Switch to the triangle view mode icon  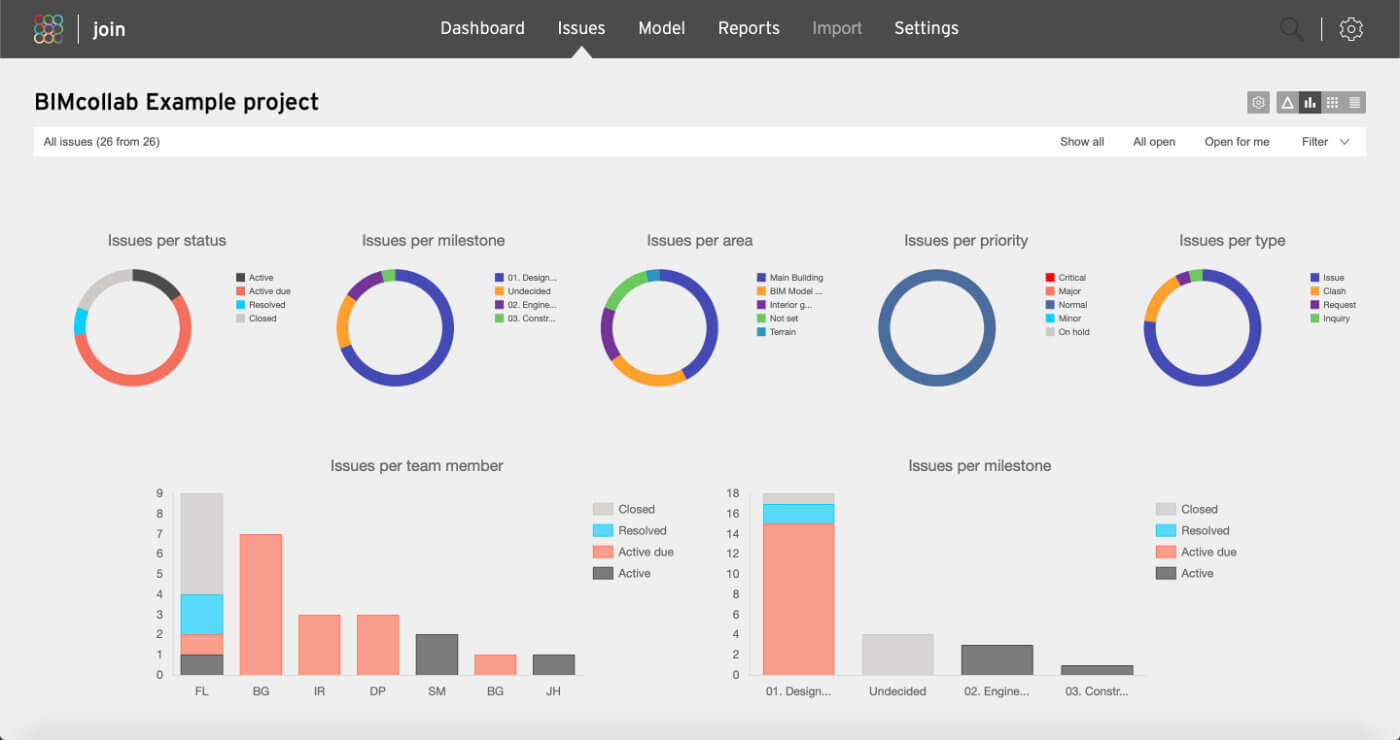(x=1288, y=102)
